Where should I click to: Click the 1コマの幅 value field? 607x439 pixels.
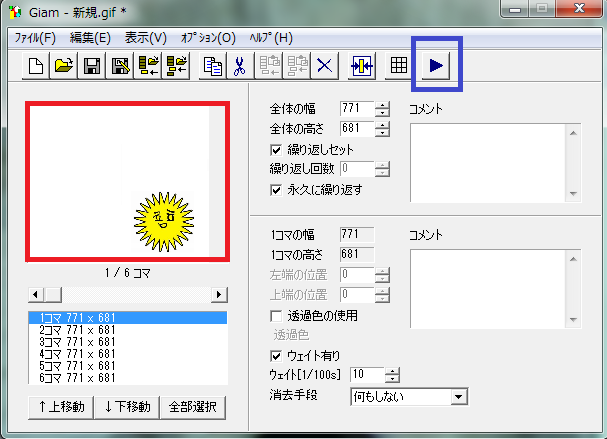pyautogui.click(x=357, y=235)
